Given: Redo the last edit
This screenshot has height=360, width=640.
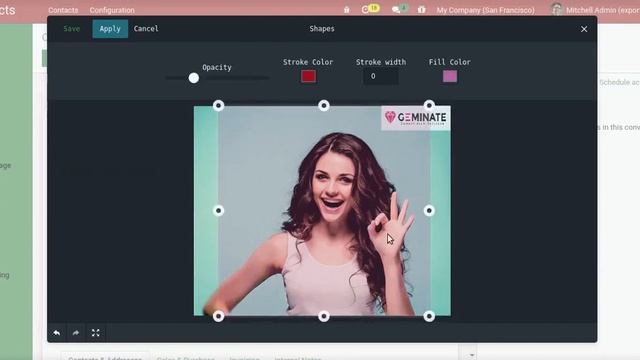Looking at the screenshot, I should coord(76,333).
